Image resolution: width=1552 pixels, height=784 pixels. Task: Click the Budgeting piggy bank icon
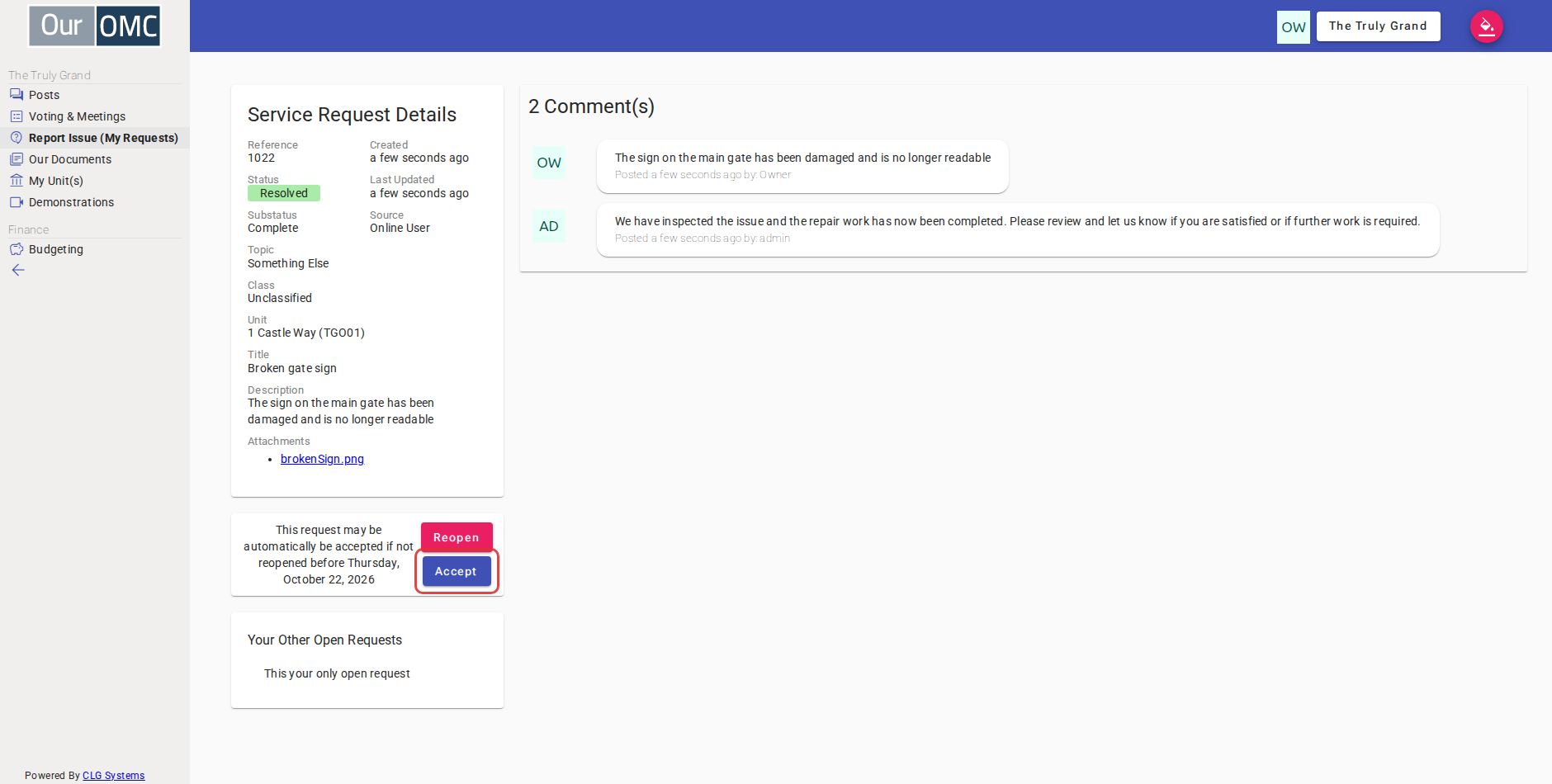17,249
